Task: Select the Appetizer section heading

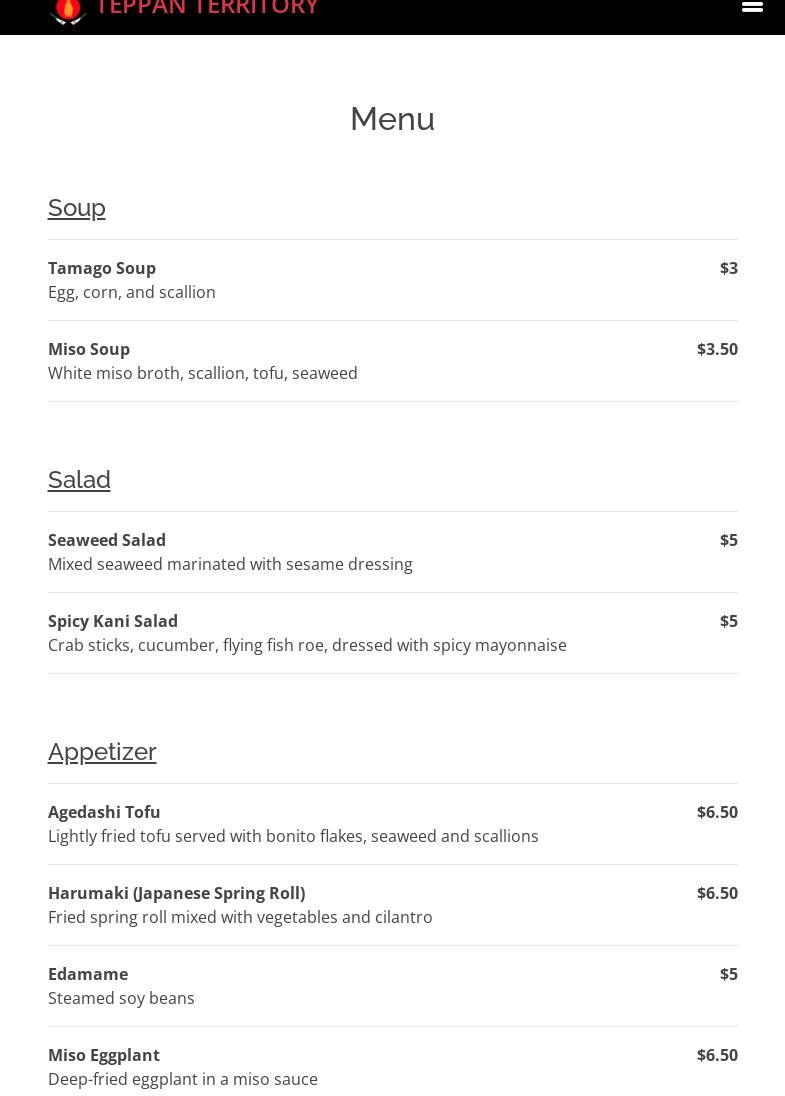Action: tap(102, 752)
